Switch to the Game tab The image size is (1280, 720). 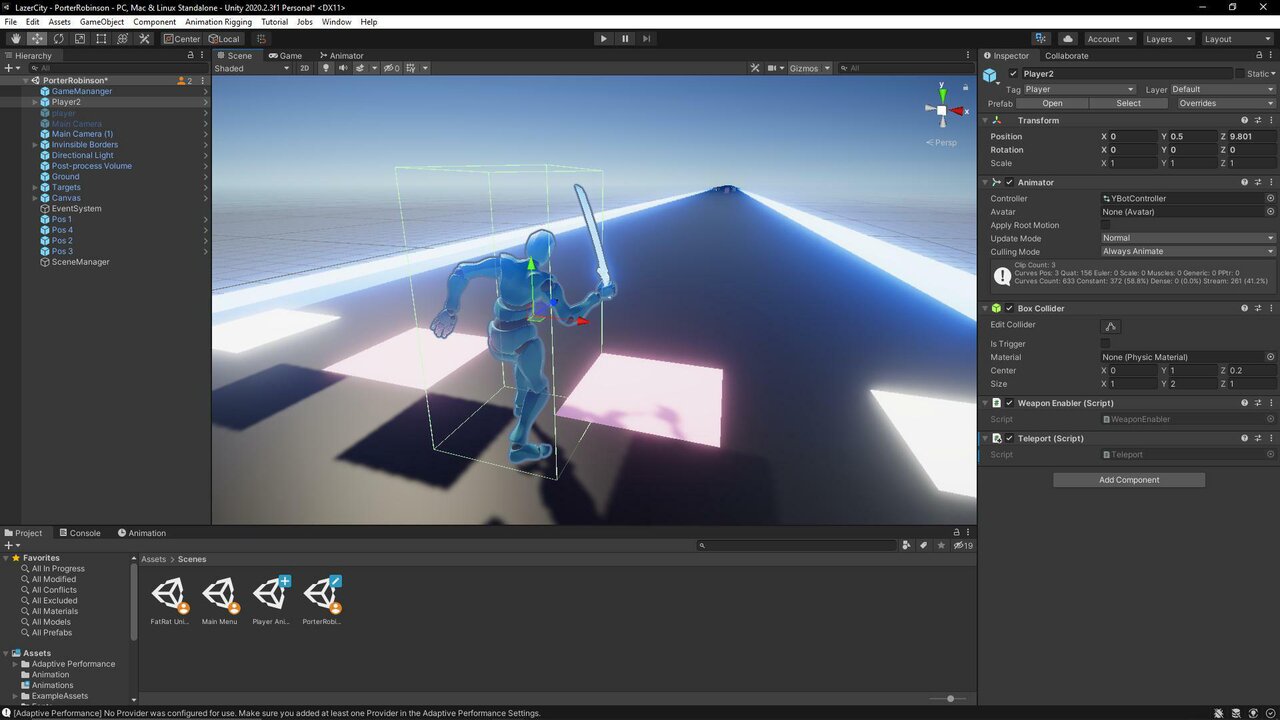click(x=285, y=56)
